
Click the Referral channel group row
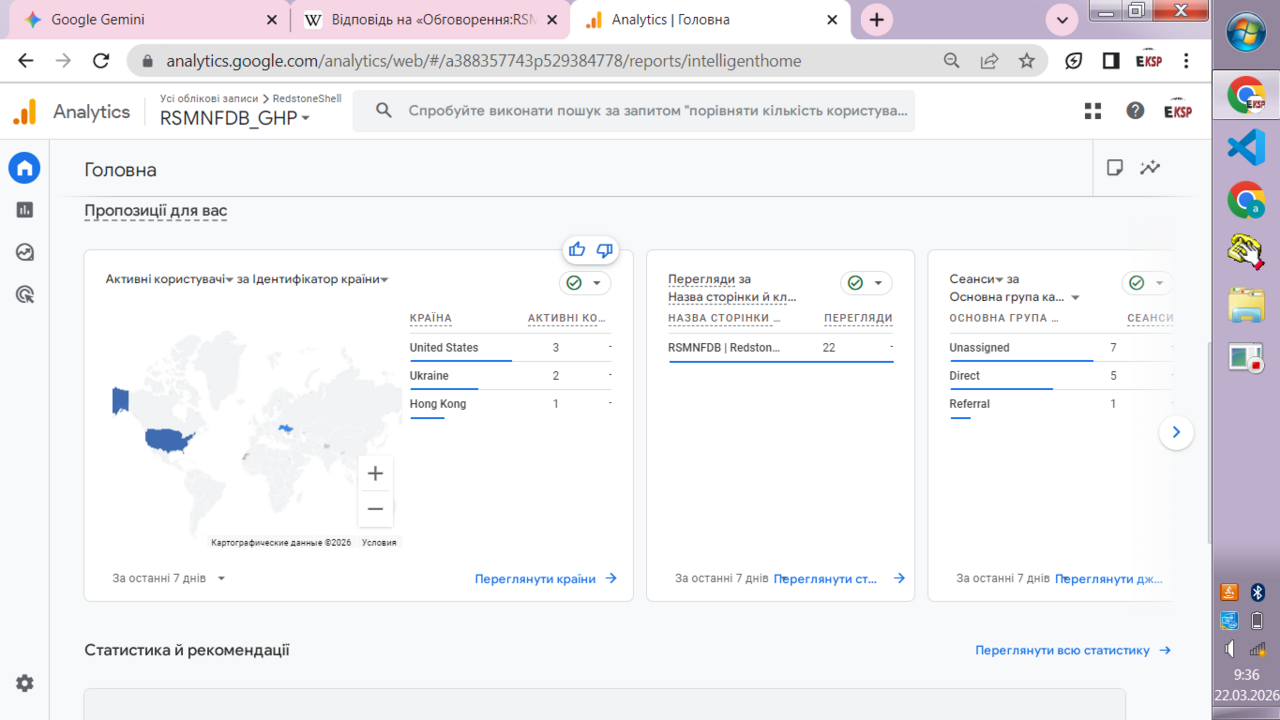pos(1060,404)
